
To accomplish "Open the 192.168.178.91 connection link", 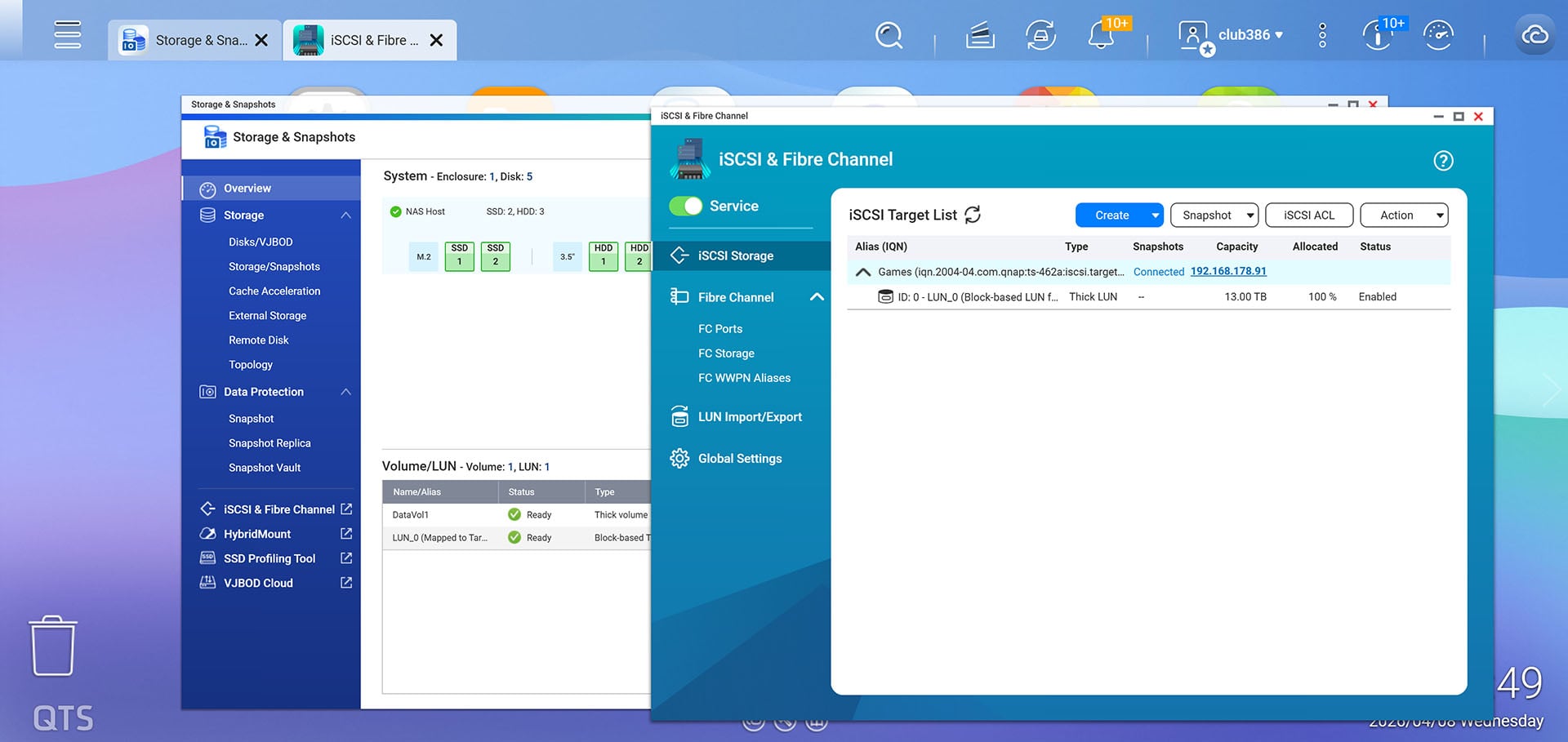I will pos(1228,270).
